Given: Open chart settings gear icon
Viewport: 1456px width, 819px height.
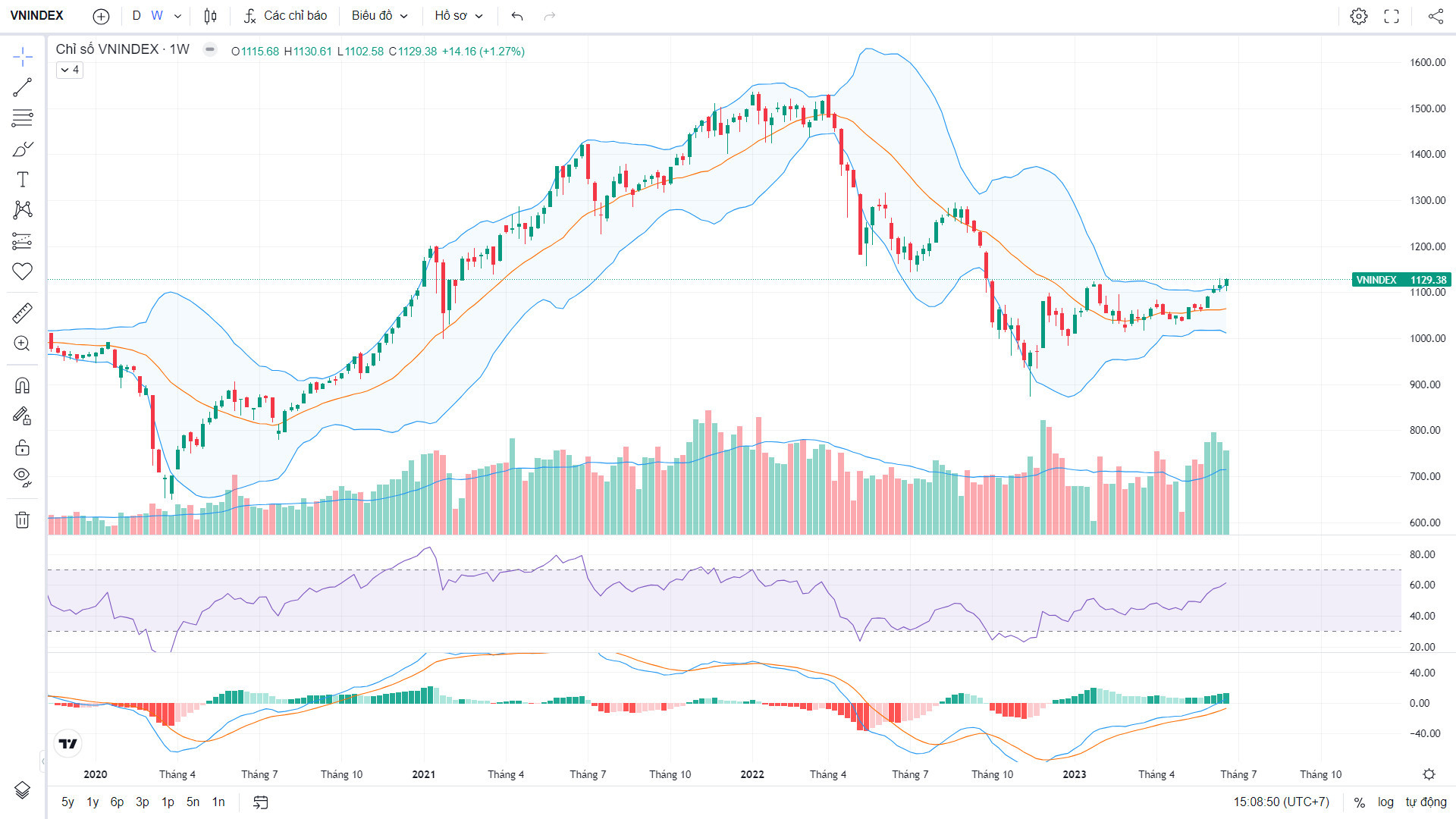Looking at the screenshot, I should click(x=1359, y=16).
